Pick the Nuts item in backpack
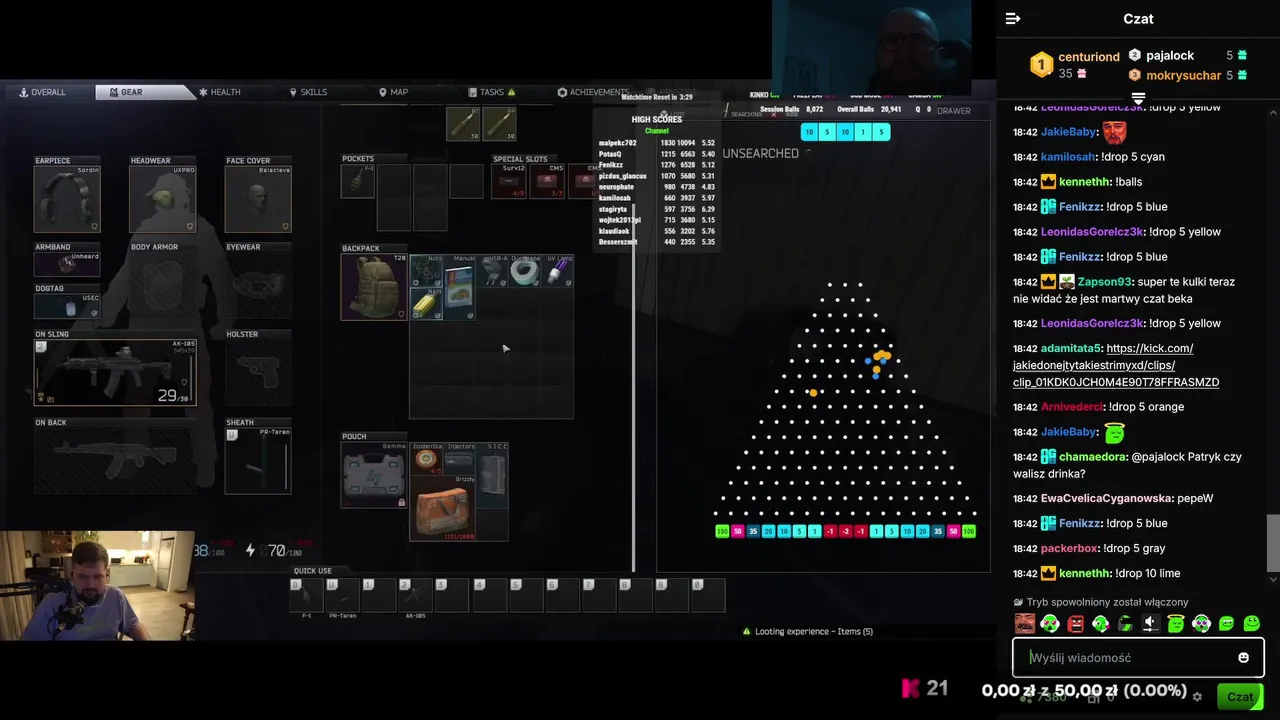The image size is (1280, 720). [427, 271]
